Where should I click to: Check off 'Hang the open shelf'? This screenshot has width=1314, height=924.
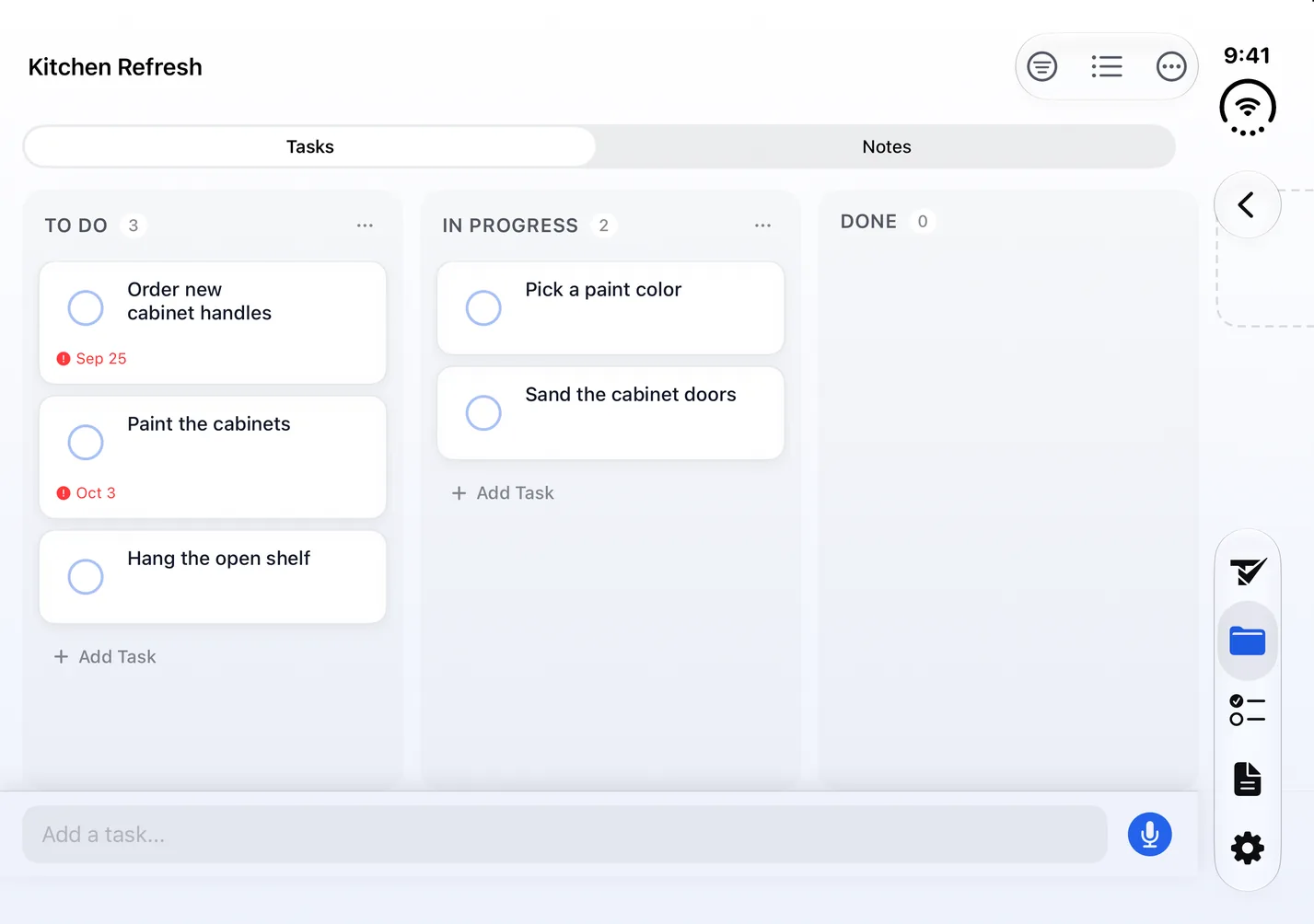coord(86,576)
